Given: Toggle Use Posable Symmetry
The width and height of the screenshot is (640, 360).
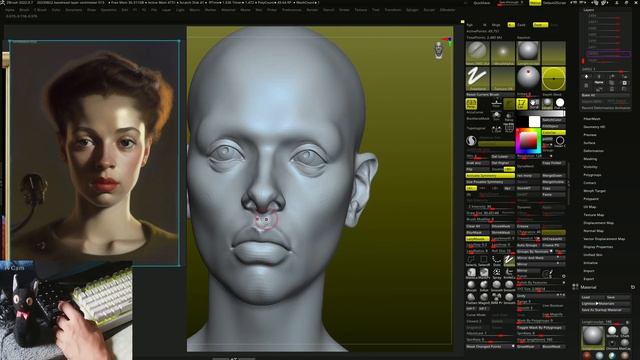Looking at the screenshot, I should point(490,182).
